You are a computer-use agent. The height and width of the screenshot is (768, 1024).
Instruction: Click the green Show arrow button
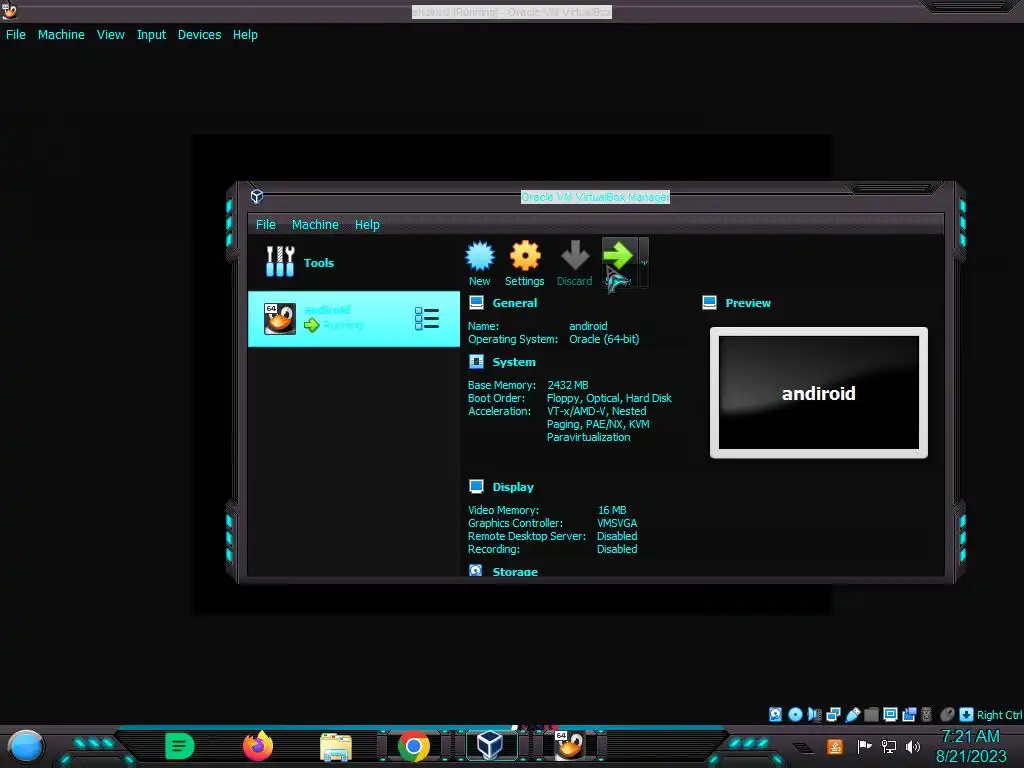[618, 263]
